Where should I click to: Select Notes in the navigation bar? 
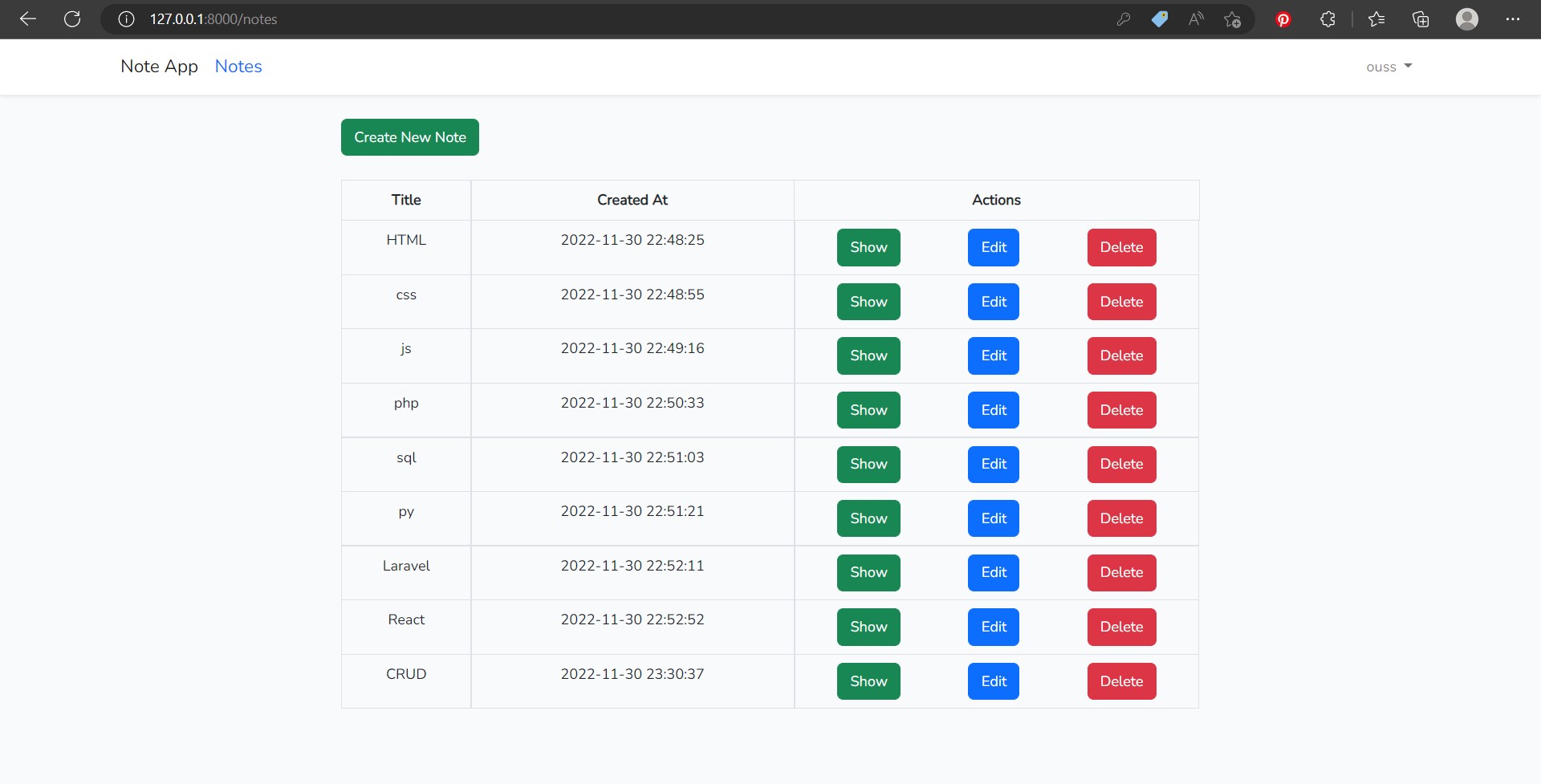tap(238, 67)
